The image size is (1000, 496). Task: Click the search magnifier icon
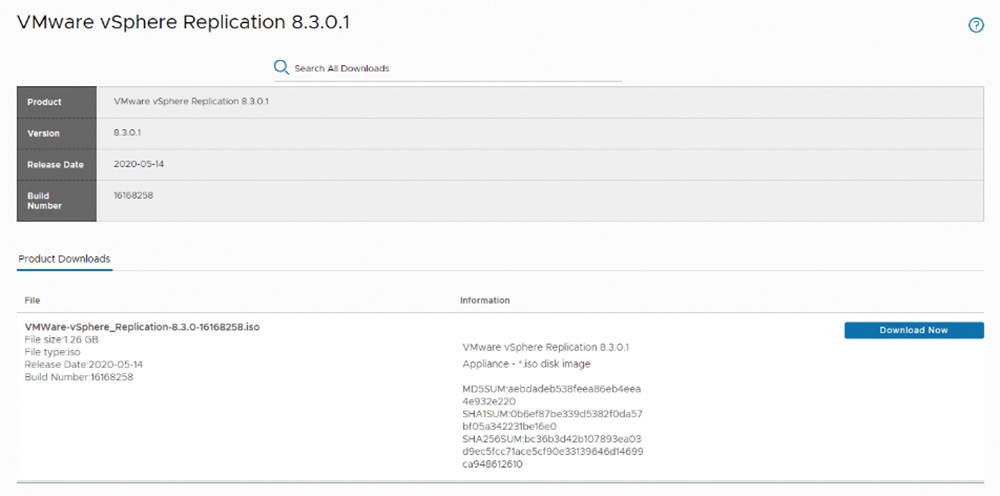pyautogui.click(x=281, y=68)
